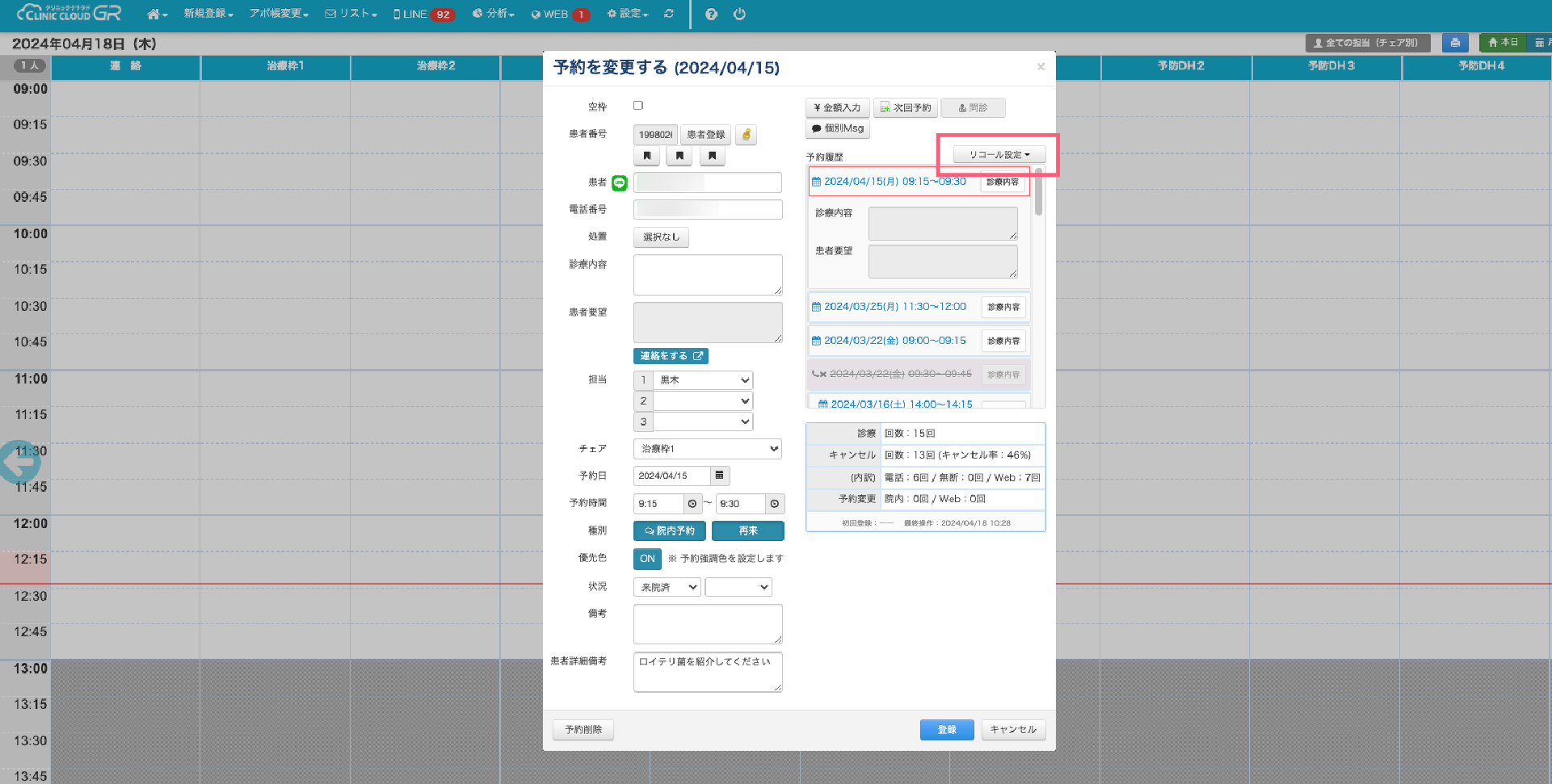Viewport: 1552px width, 784px height.
Task: Click the 予約削除 button
Action: click(583, 730)
